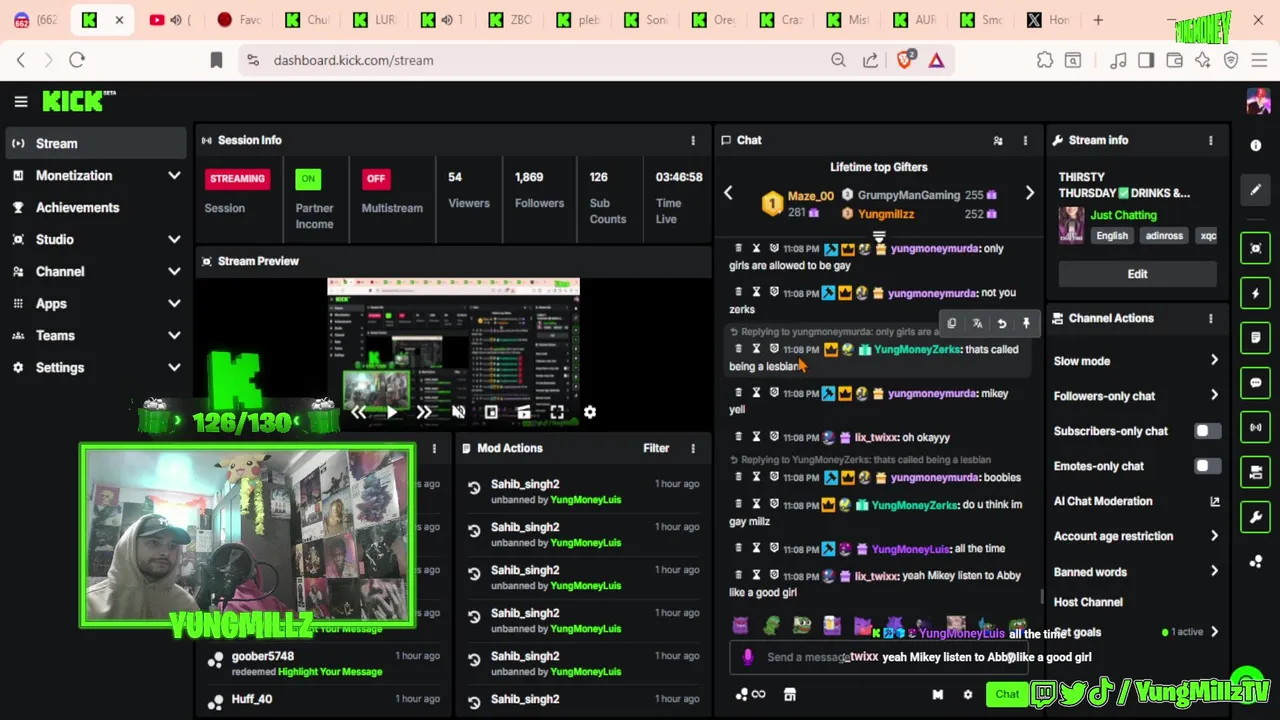Viewport: 1280px width, 720px height.
Task: Show previous top gifters page
Action: point(728,193)
